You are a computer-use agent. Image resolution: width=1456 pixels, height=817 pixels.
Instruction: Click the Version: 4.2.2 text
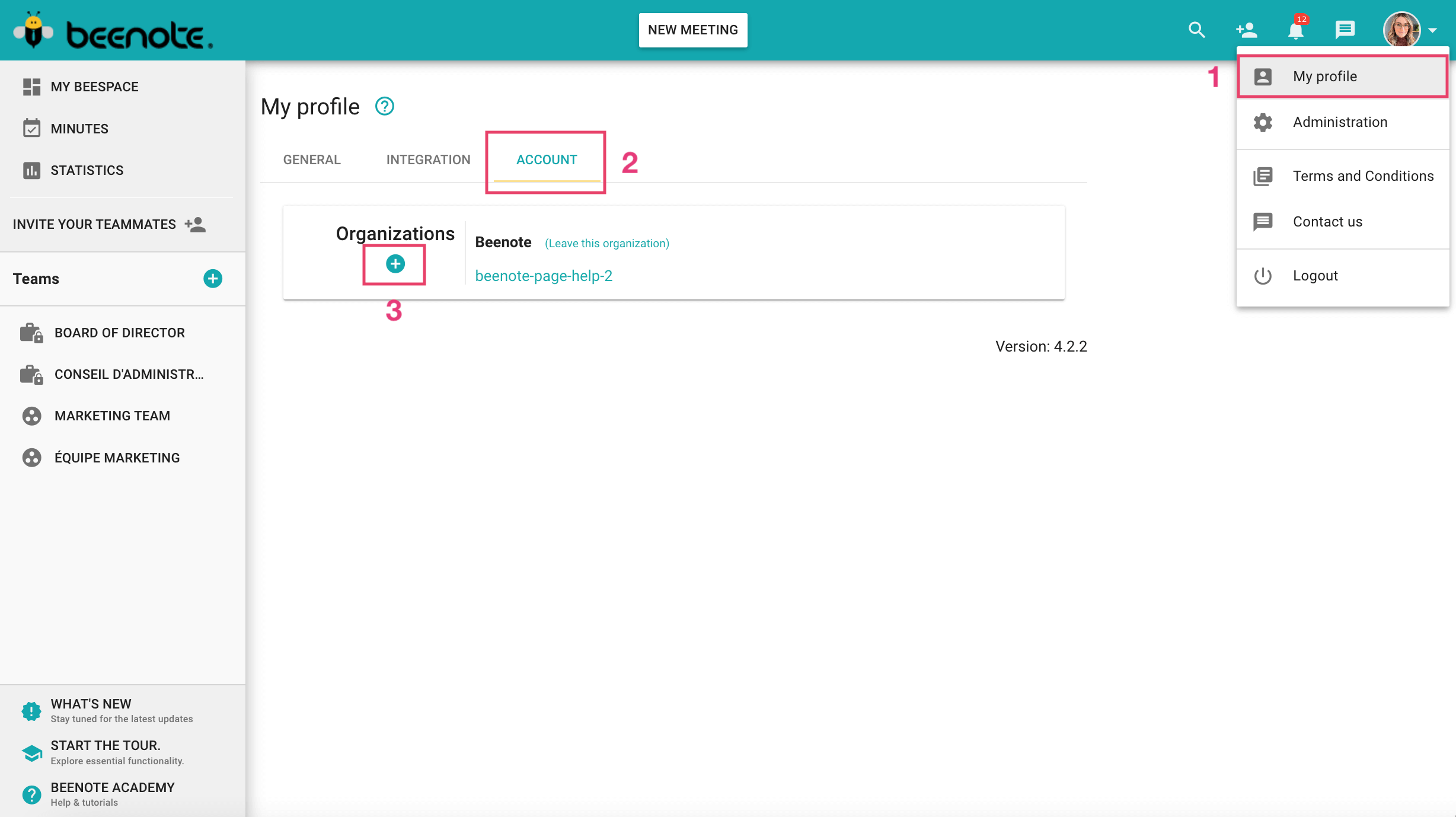point(1041,346)
